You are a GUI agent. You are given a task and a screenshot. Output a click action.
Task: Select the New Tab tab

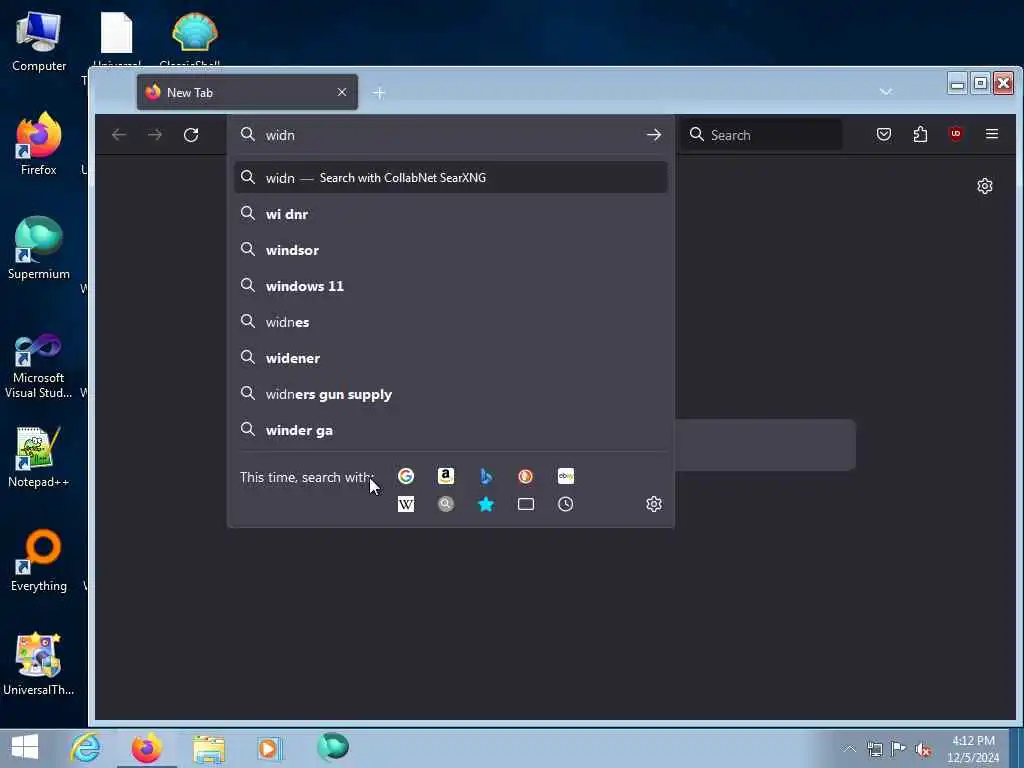247,92
